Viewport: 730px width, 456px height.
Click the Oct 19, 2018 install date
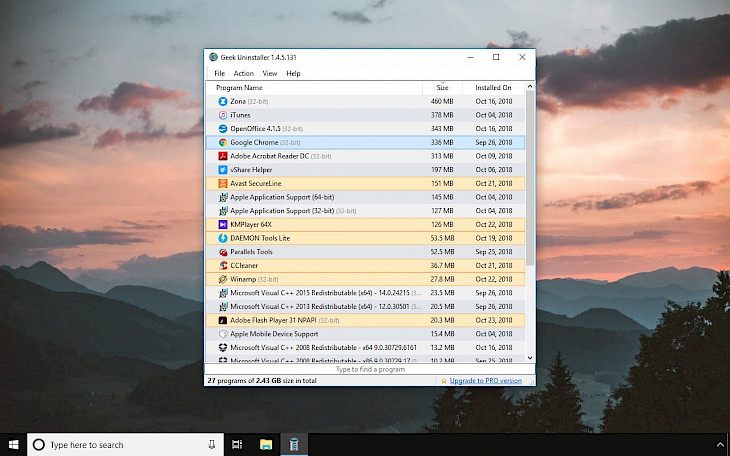pos(493,238)
